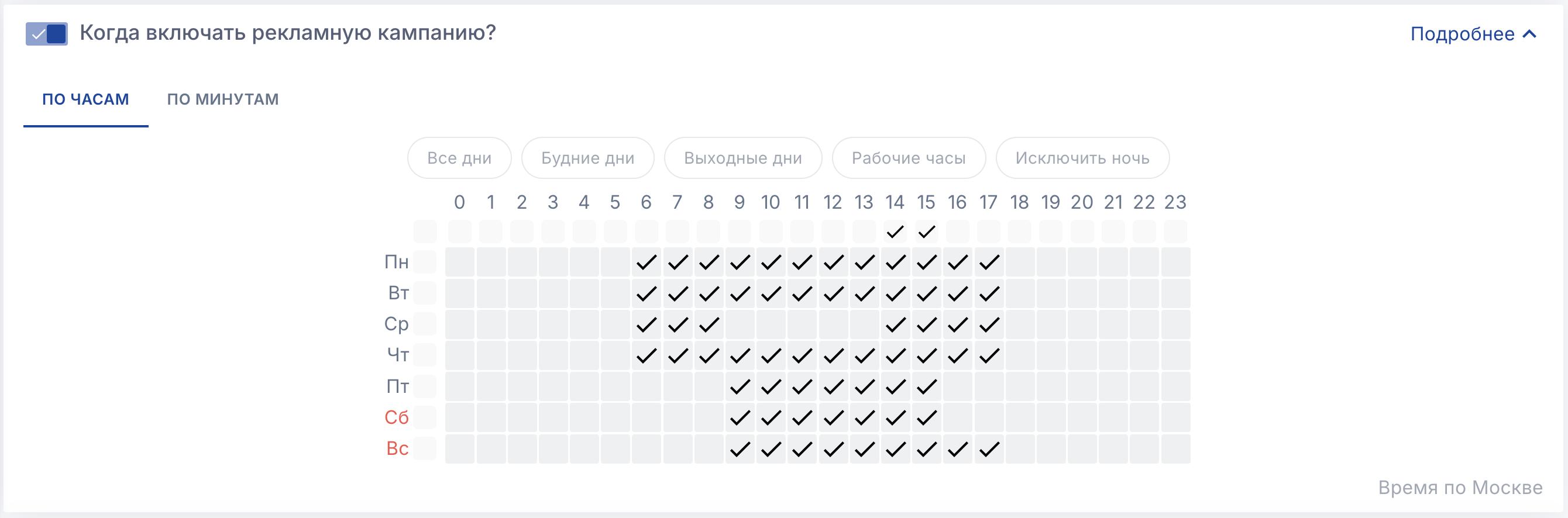The image size is (1568, 518).
Task: Click the Все дни preset button
Action: point(459,158)
